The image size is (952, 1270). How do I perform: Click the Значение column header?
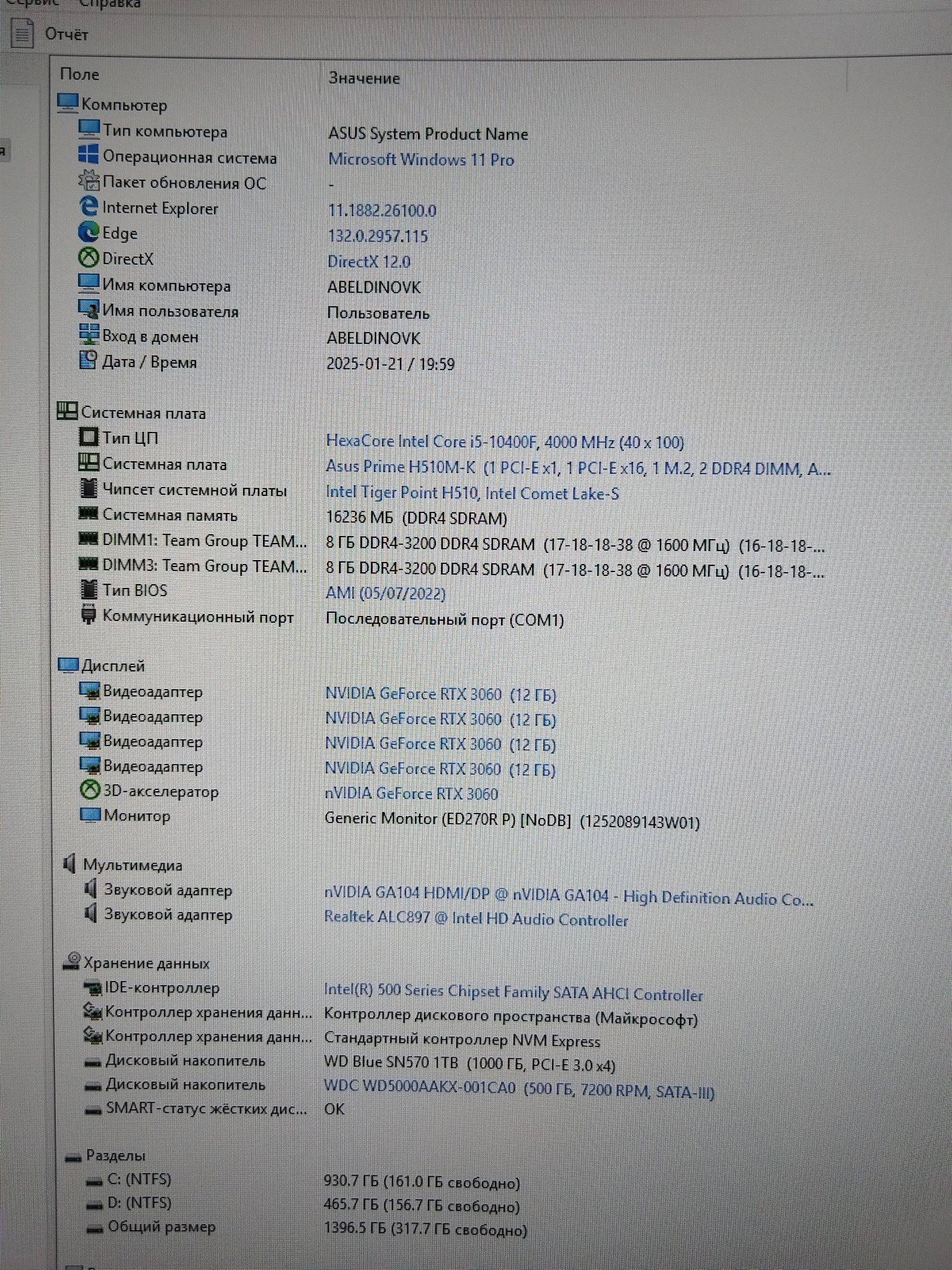coord(364,78)
